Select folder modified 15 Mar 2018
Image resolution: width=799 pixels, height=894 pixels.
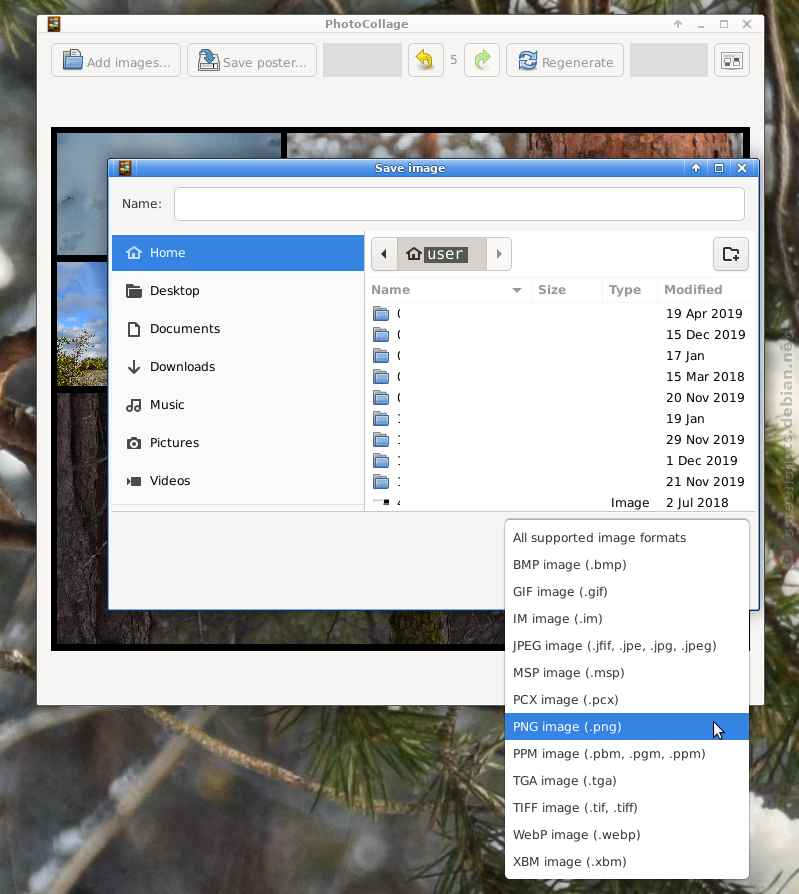pyautogui.click(x=561, y=377)
